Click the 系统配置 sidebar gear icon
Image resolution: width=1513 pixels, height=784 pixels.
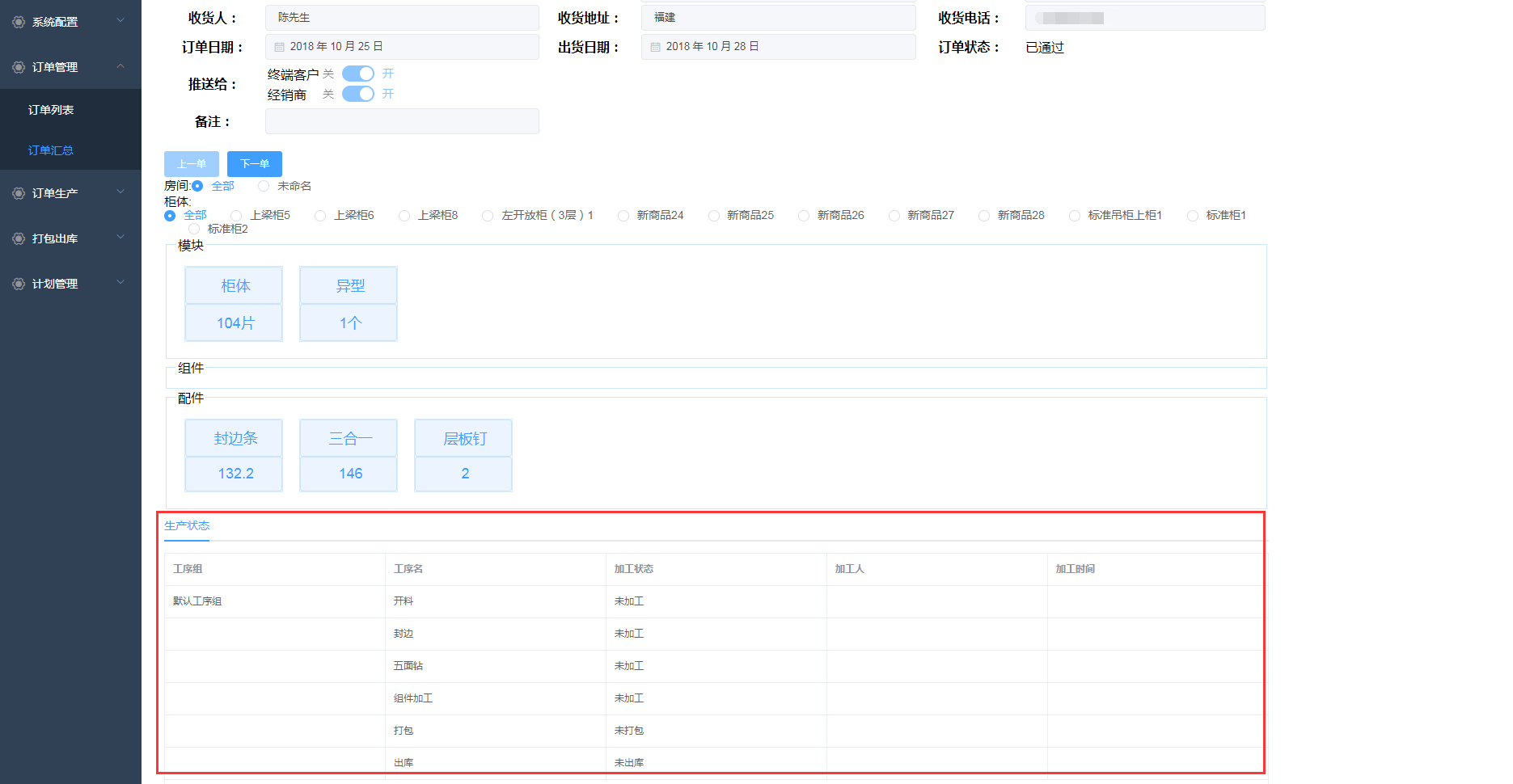click(19, 22)
